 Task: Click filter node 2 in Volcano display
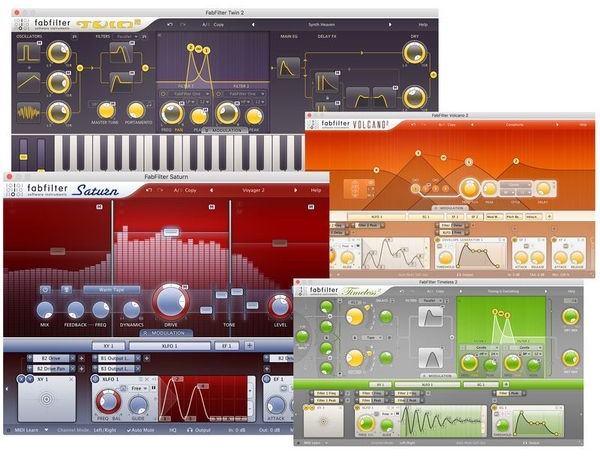(x=516, y=161)
